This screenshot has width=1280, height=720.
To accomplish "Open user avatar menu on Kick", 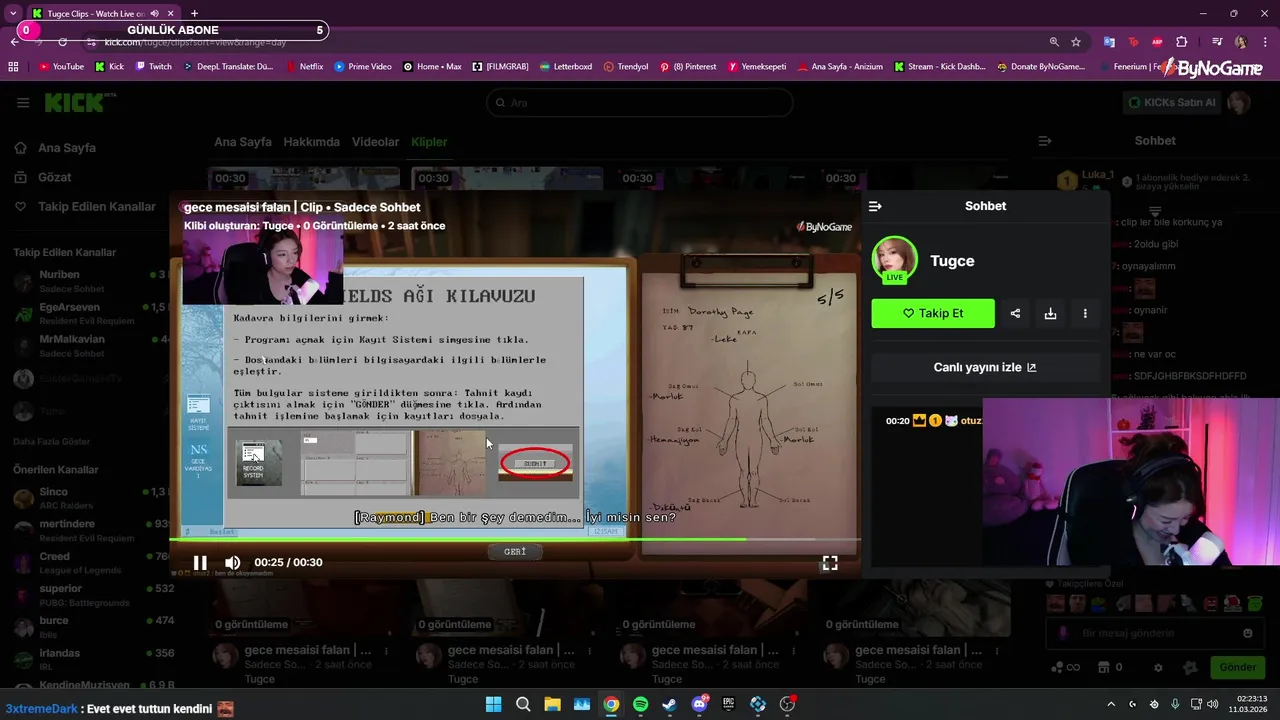I will point(1239,102).
